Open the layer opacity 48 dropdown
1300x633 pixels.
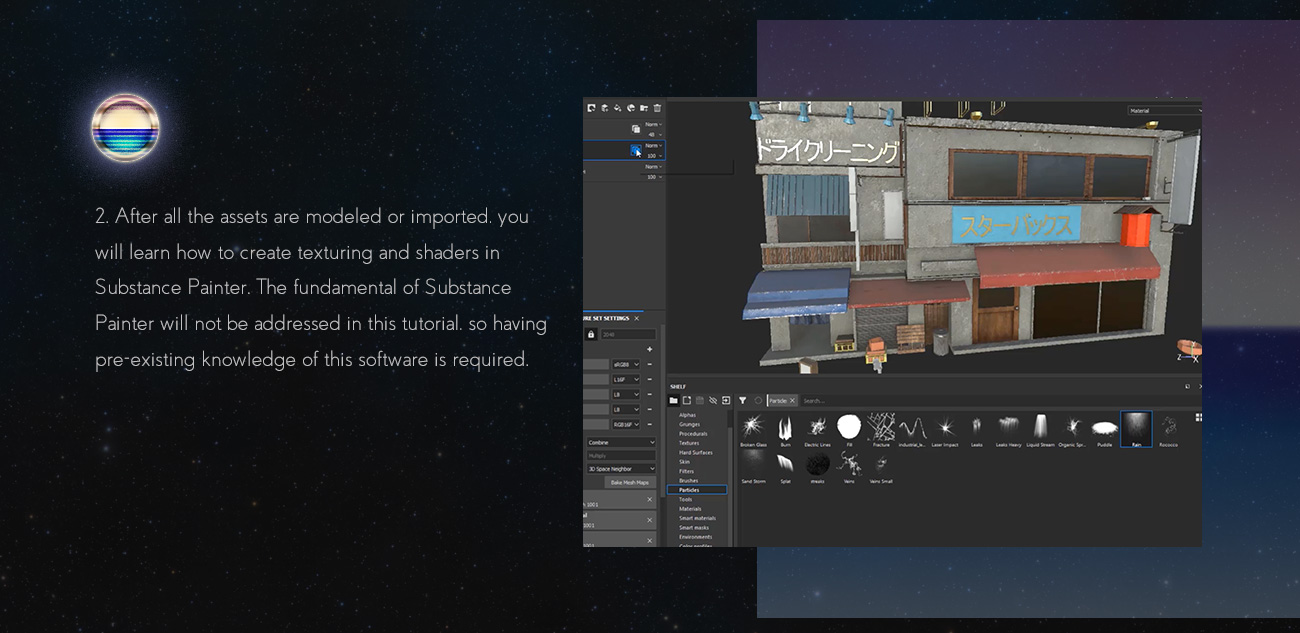tap(655, 135)
